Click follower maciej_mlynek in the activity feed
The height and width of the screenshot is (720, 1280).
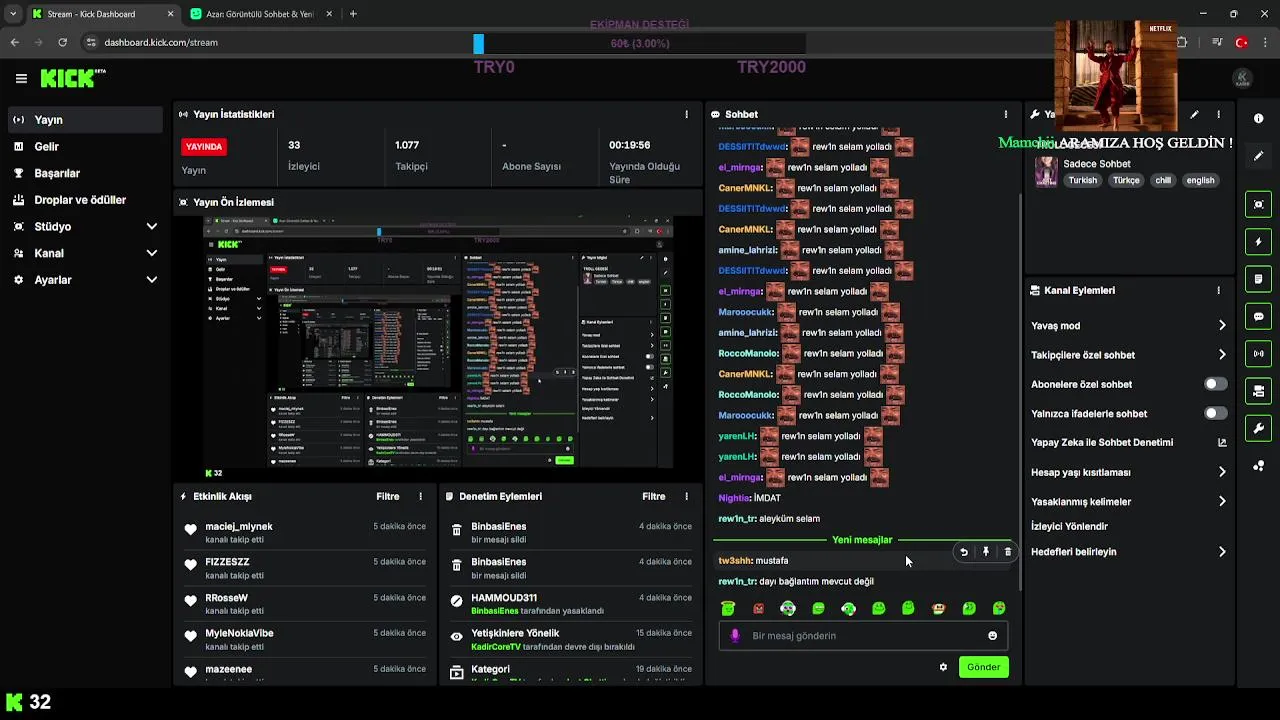tap(239, 527)
